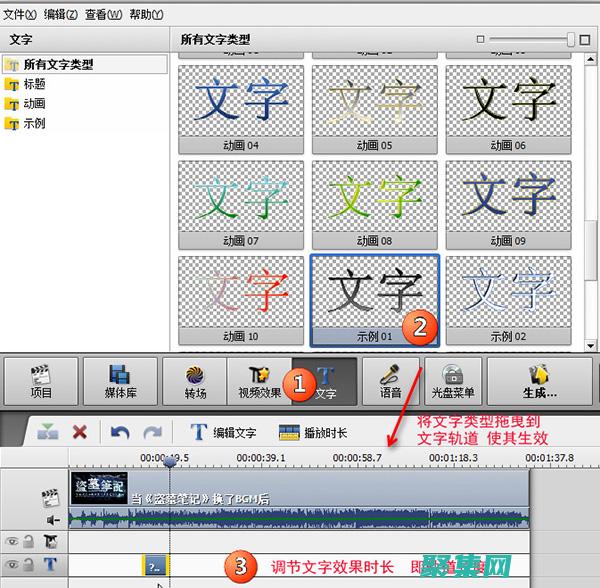This screenshot has height=588, width=600.
Task: Open the 编辑 menu
Action: point(60,15)
